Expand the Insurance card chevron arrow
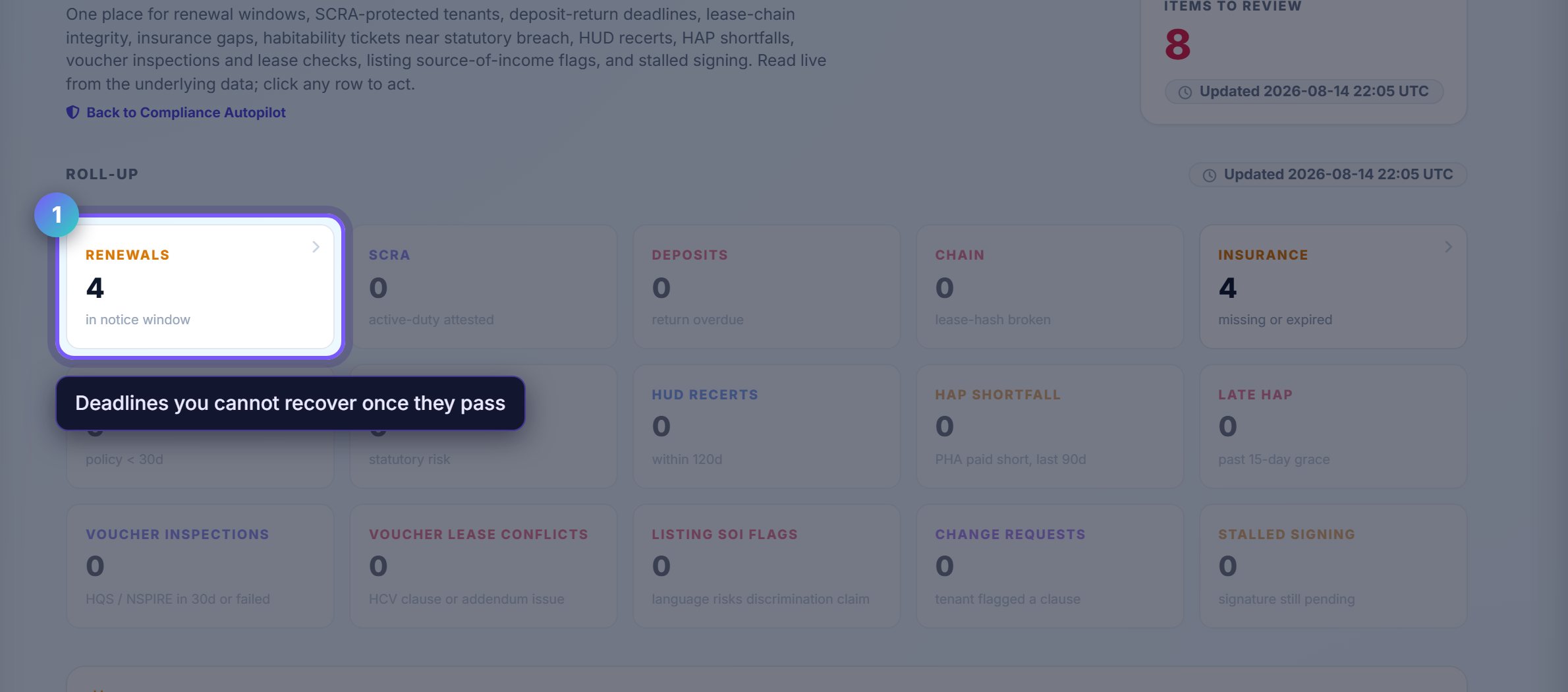The image size is (1568, 692). tap(1448, 246)
